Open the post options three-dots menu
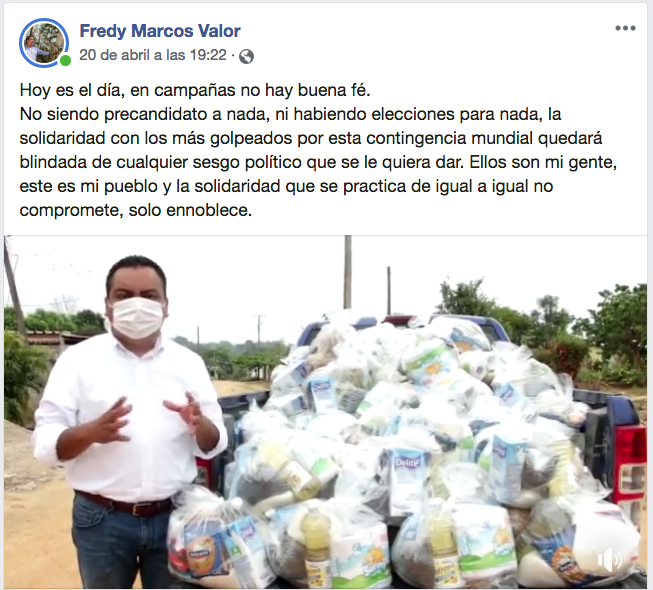The height and width of the screenshot is (590, 653). [x=625, y=28]
